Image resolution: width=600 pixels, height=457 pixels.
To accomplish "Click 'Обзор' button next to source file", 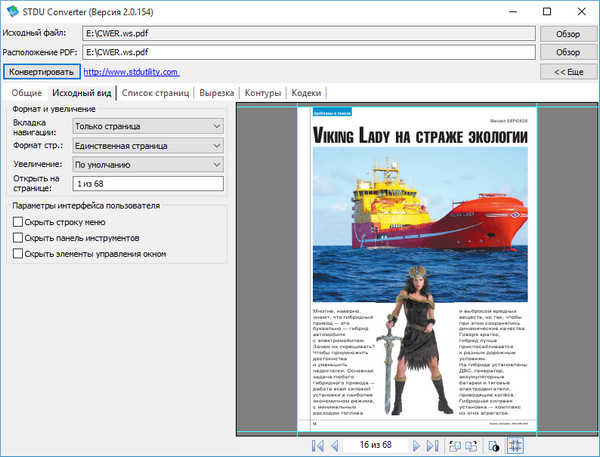I will pos(567,33).
